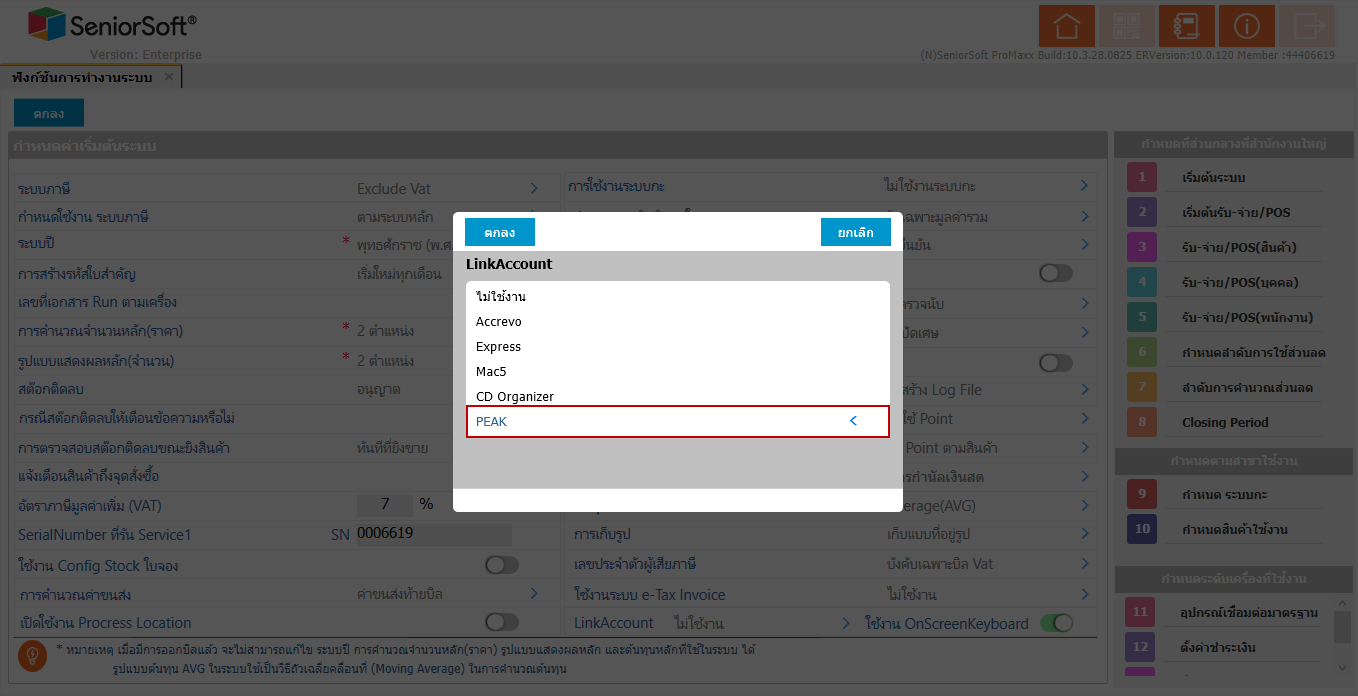Viewport: 1358px width, 696px height.
Task: Click value พุทธศักราช in ระบบปี row
Action: click(406, 245)
